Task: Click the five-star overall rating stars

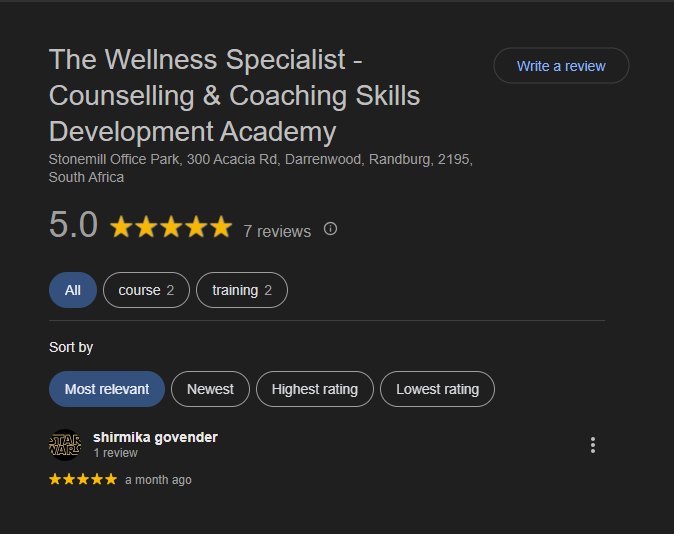Action: [x=171, y=227]
